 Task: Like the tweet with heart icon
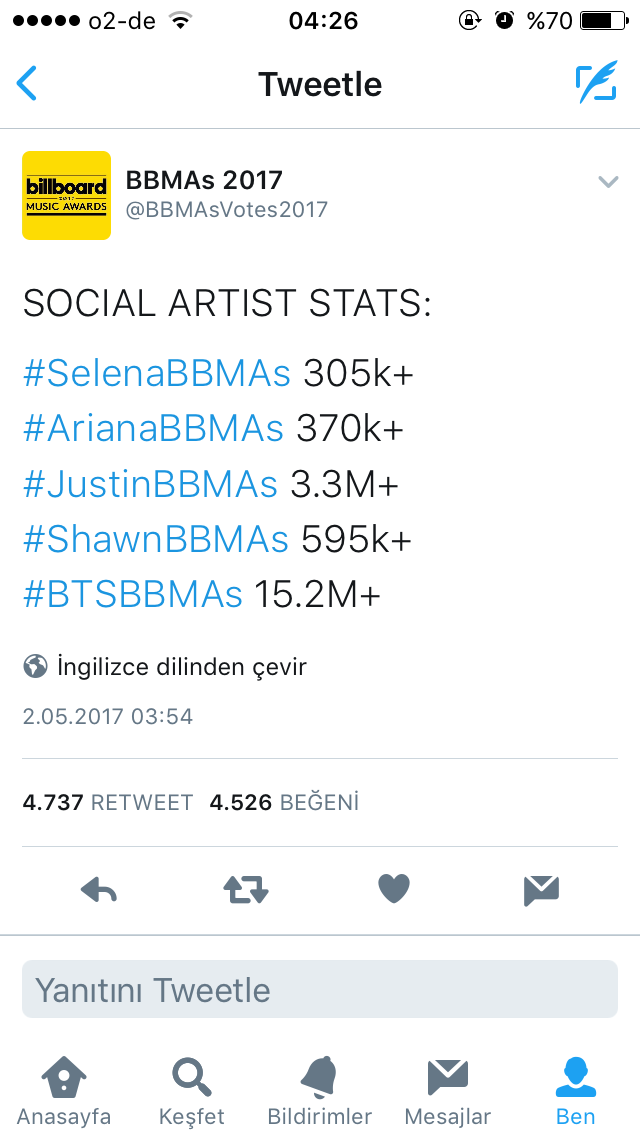pos(394,889)
